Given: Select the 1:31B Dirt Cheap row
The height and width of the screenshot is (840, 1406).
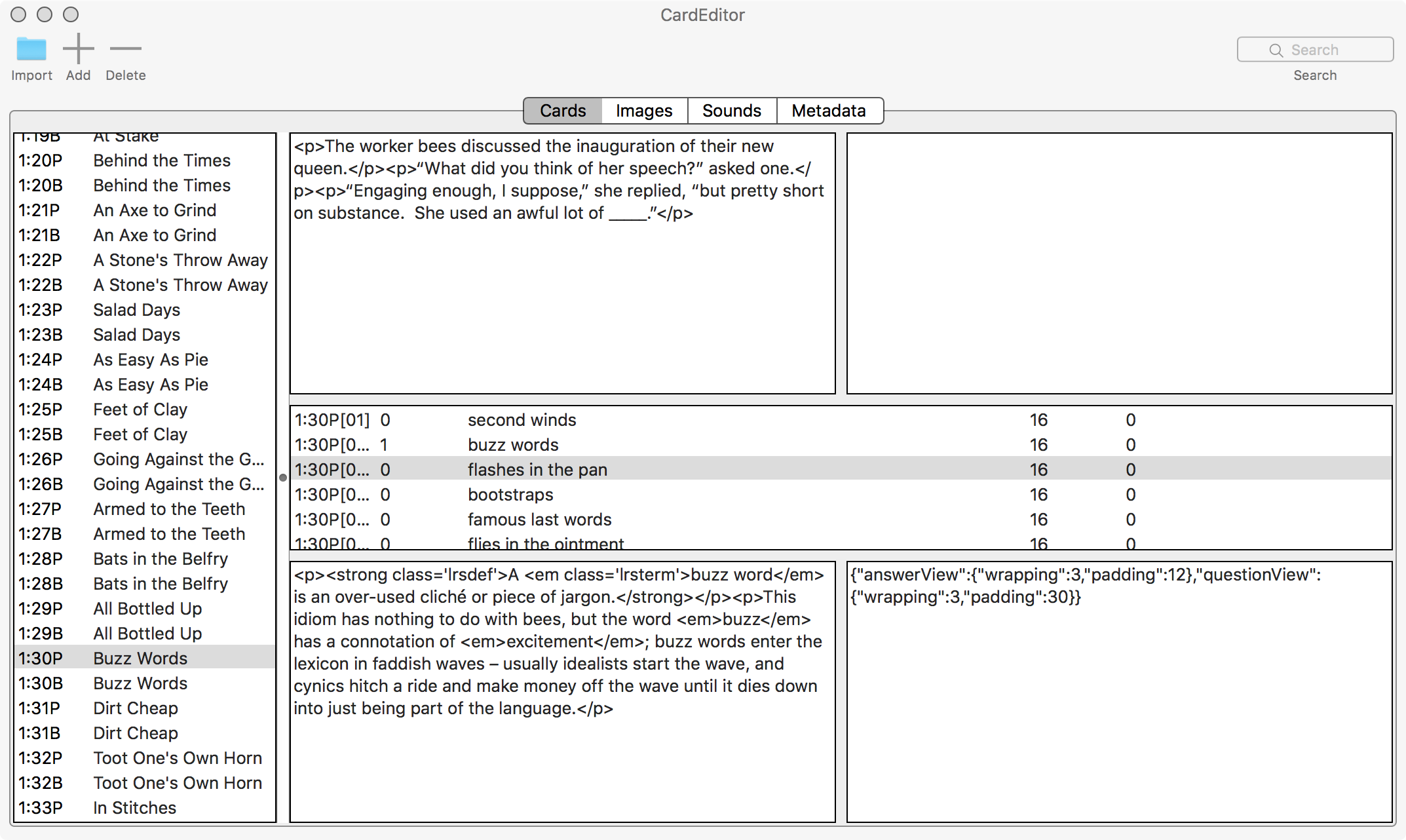Looking at the screenshot, I should pos(145,733).
